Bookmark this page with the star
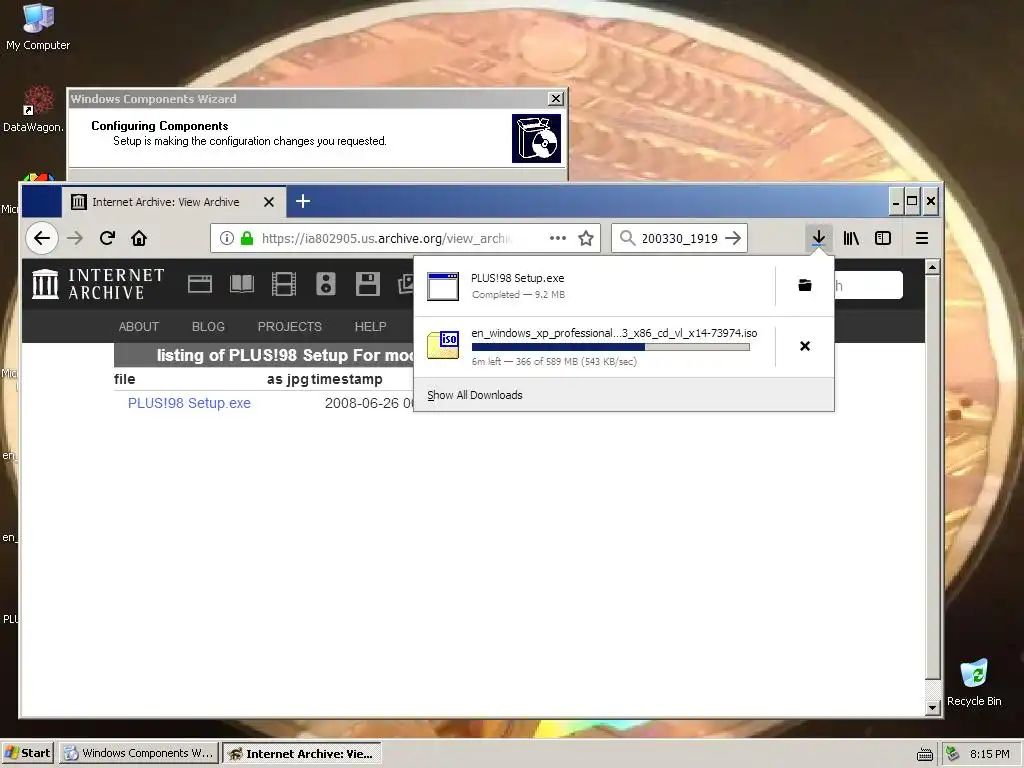 pos(586,238)
